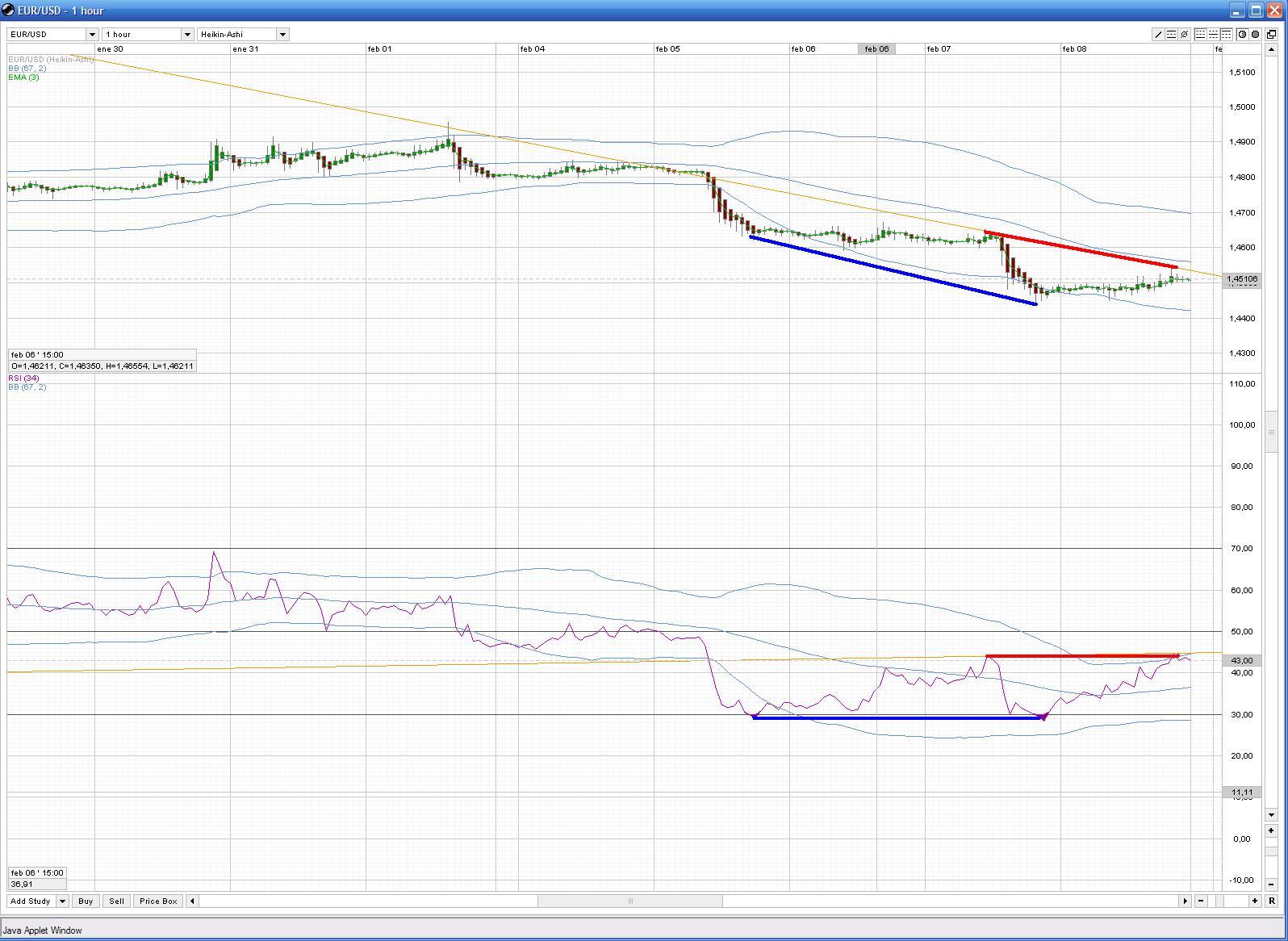Open the Heikin-Ashi chart type dropdown
This screenshot has width=1288, height=941.
(282, 35)
